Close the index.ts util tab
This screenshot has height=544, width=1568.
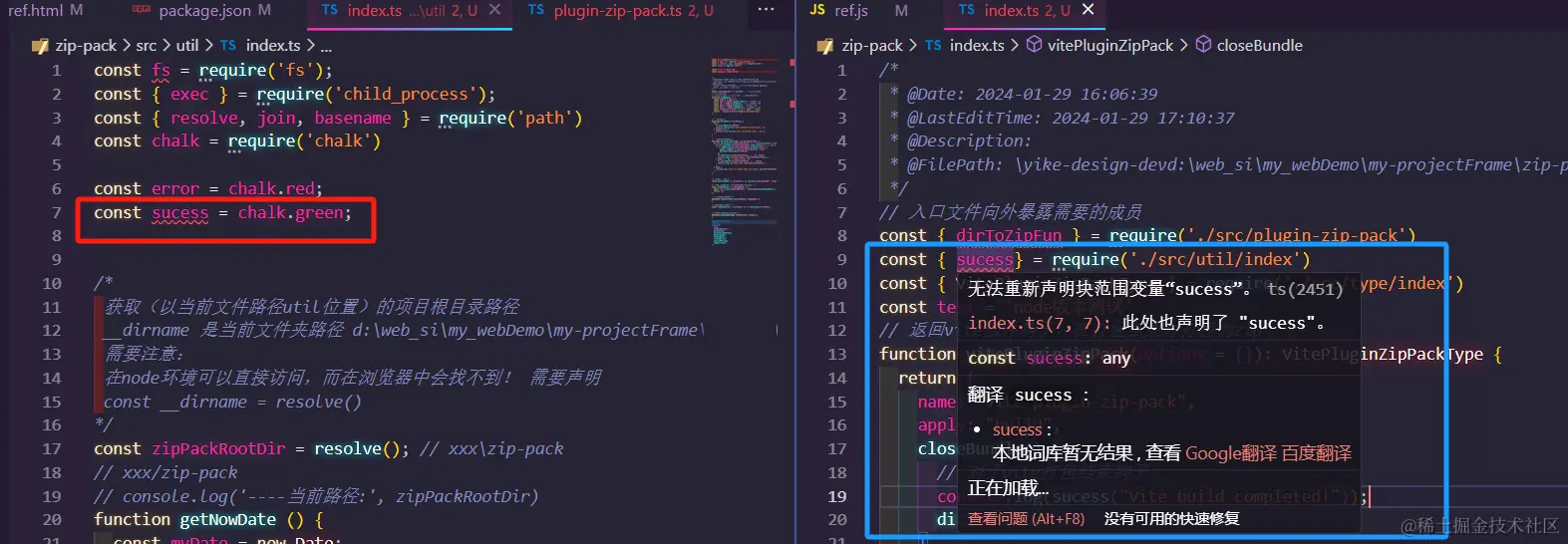click(x=494, y=10)
